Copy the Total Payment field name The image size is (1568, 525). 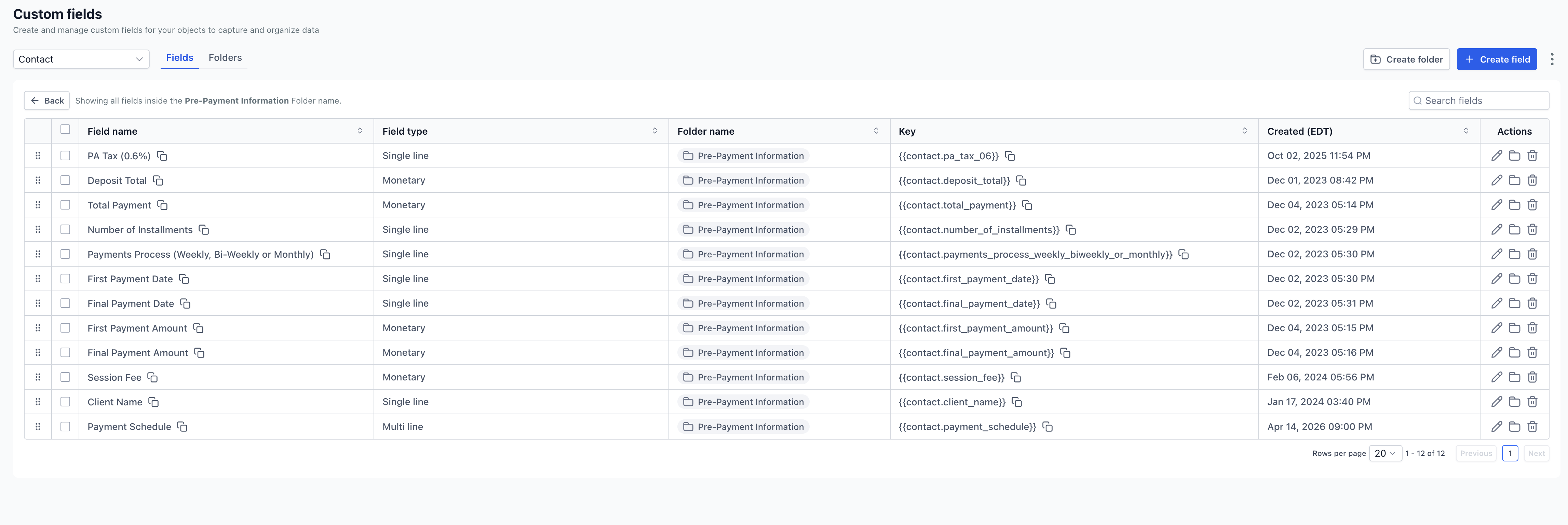pyautogui.click(x=163, y=205)
